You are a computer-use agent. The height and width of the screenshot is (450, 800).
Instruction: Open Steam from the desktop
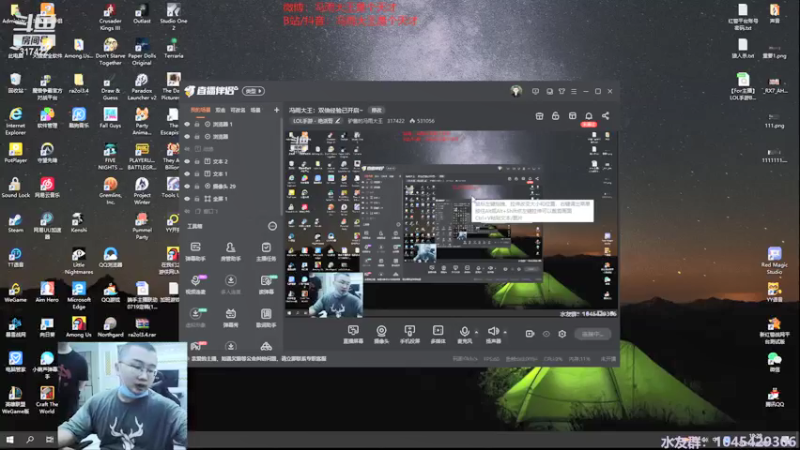click(15, 223)
